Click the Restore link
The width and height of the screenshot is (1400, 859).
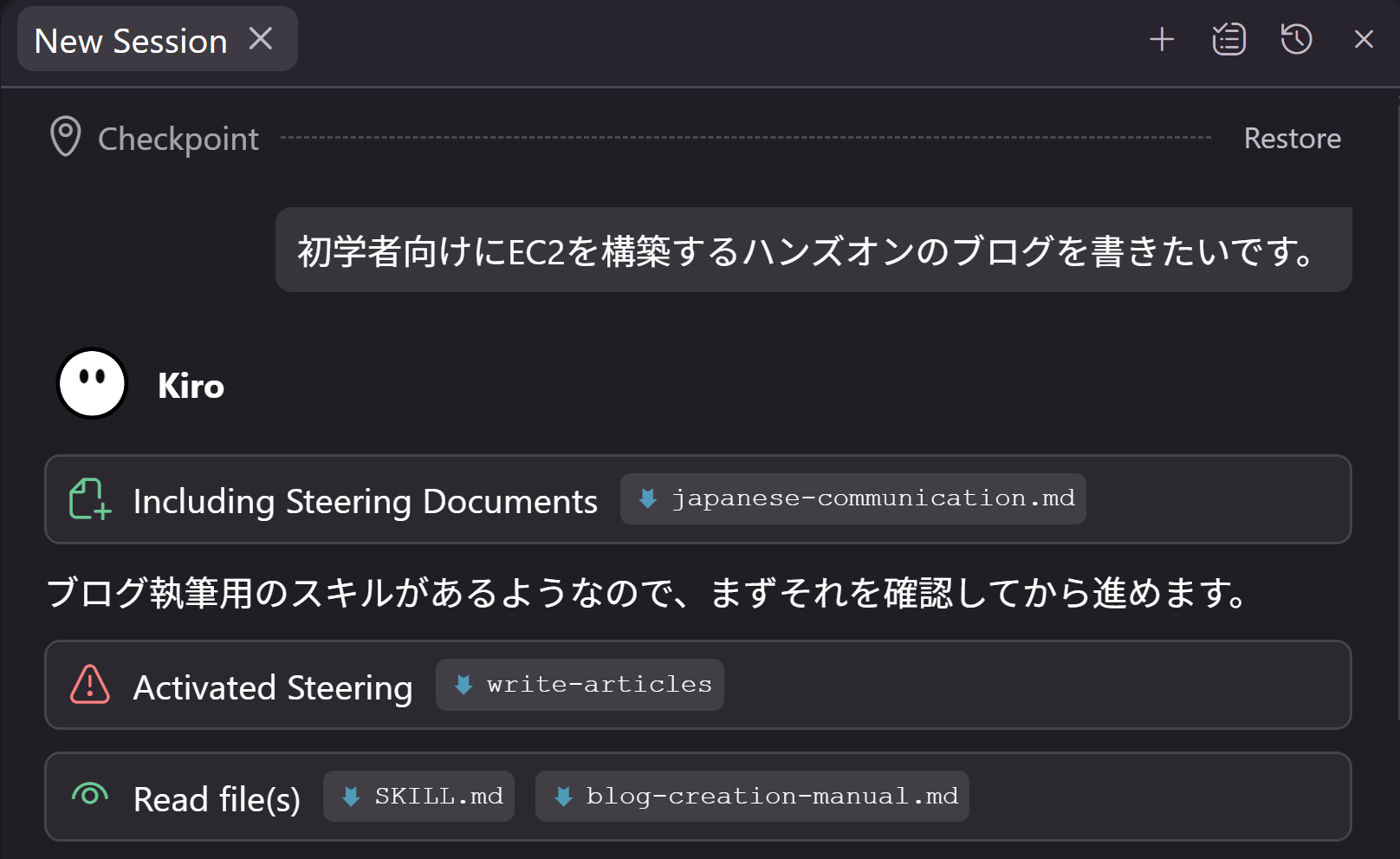tap(1293, 137)
